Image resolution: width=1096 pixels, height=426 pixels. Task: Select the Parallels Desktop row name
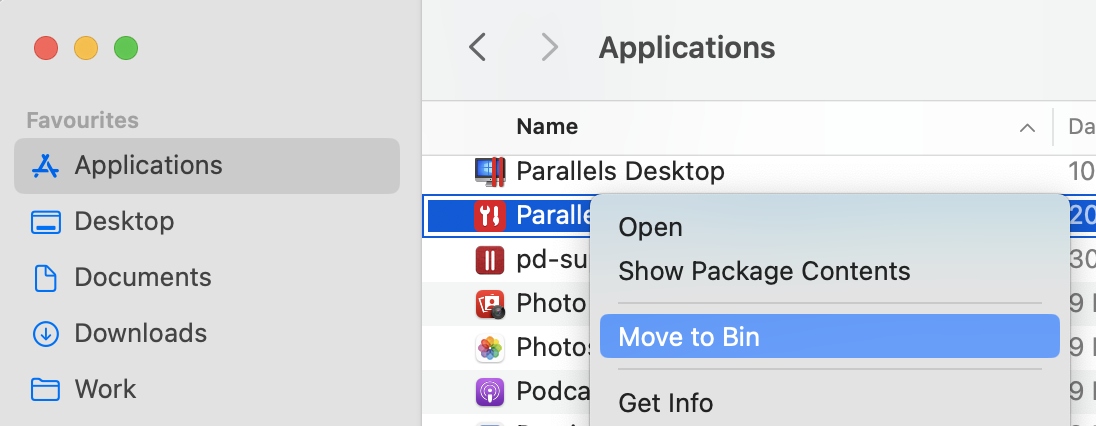(620, 172)
